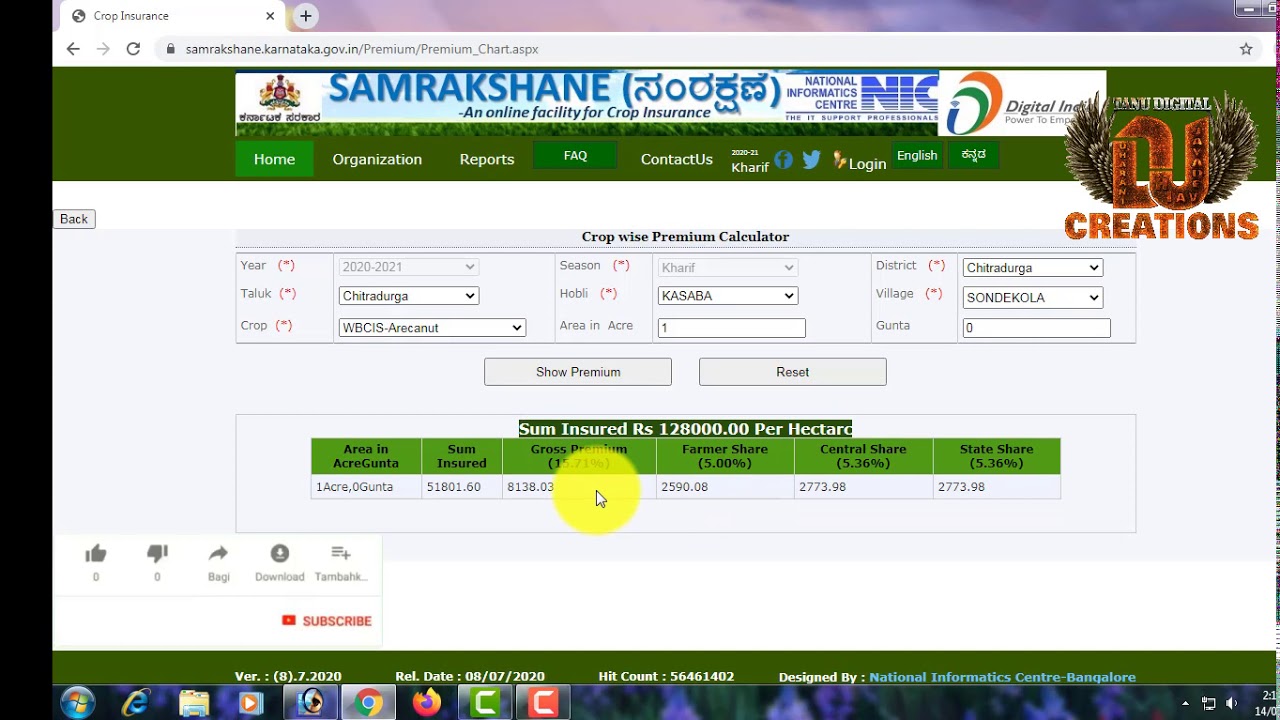1280x720 pixels.
Task: Bookmark this page with the star icon
Action: pos(1246,49)
